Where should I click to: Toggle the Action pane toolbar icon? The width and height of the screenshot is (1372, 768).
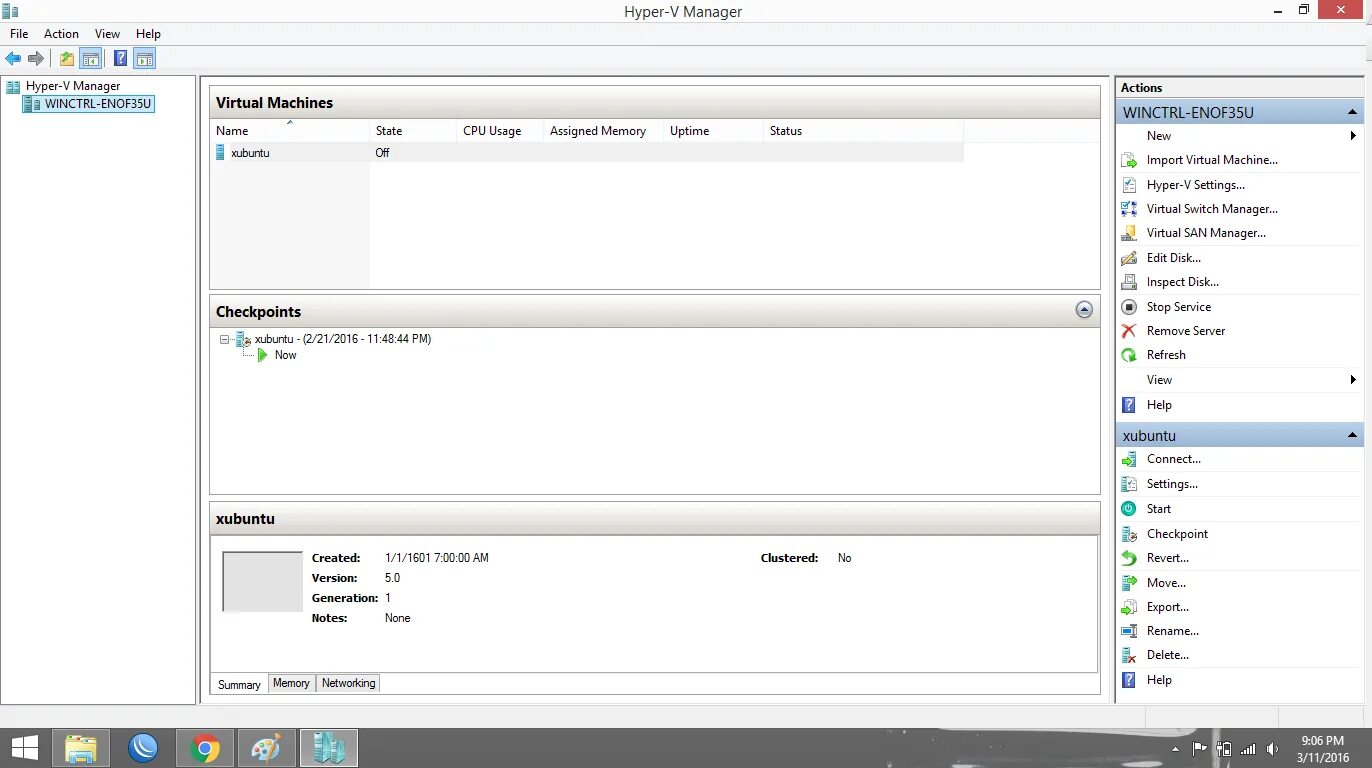tap(145, 59)
